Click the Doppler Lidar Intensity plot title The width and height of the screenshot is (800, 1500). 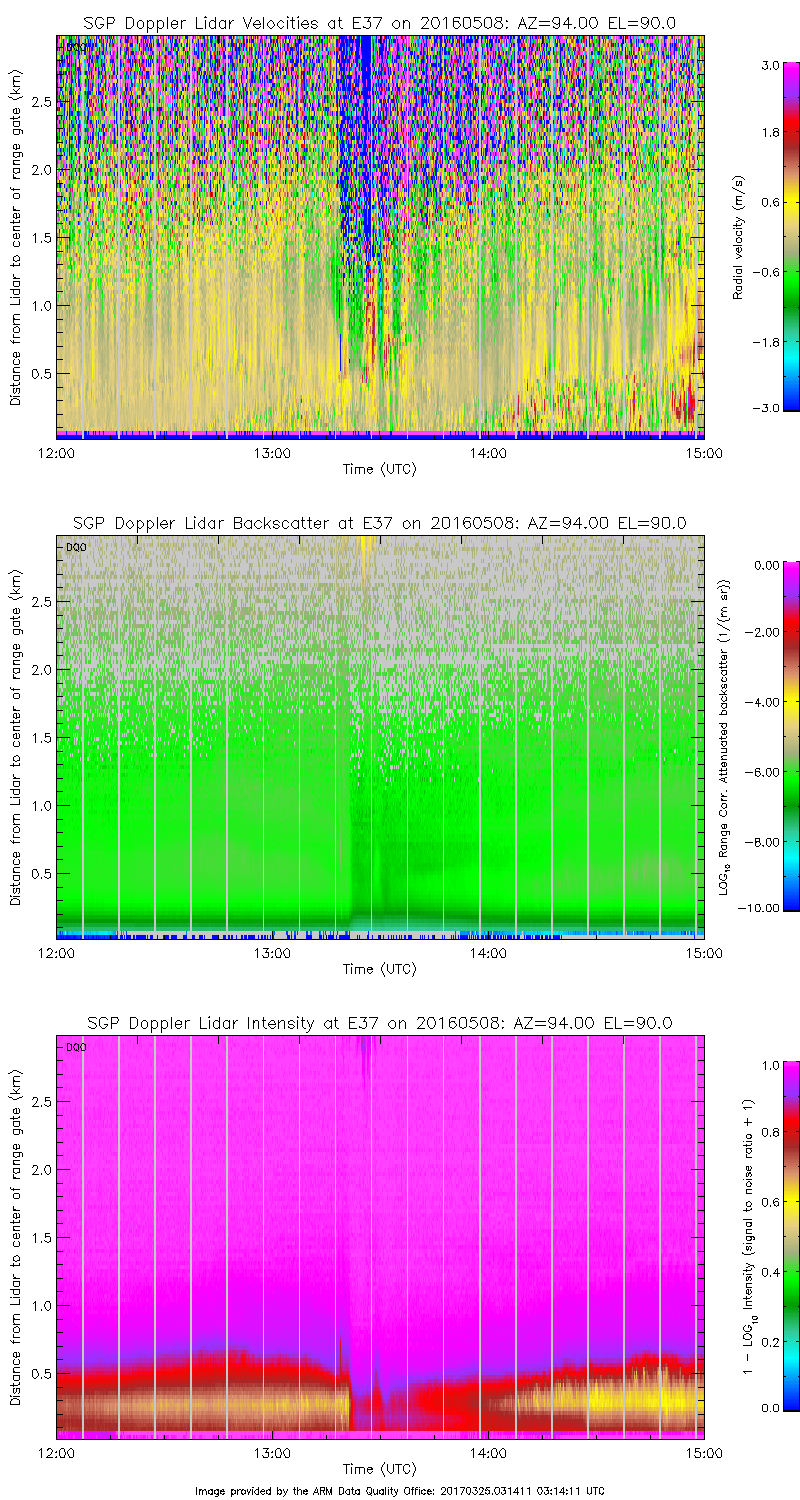(x=379, y=1023)
